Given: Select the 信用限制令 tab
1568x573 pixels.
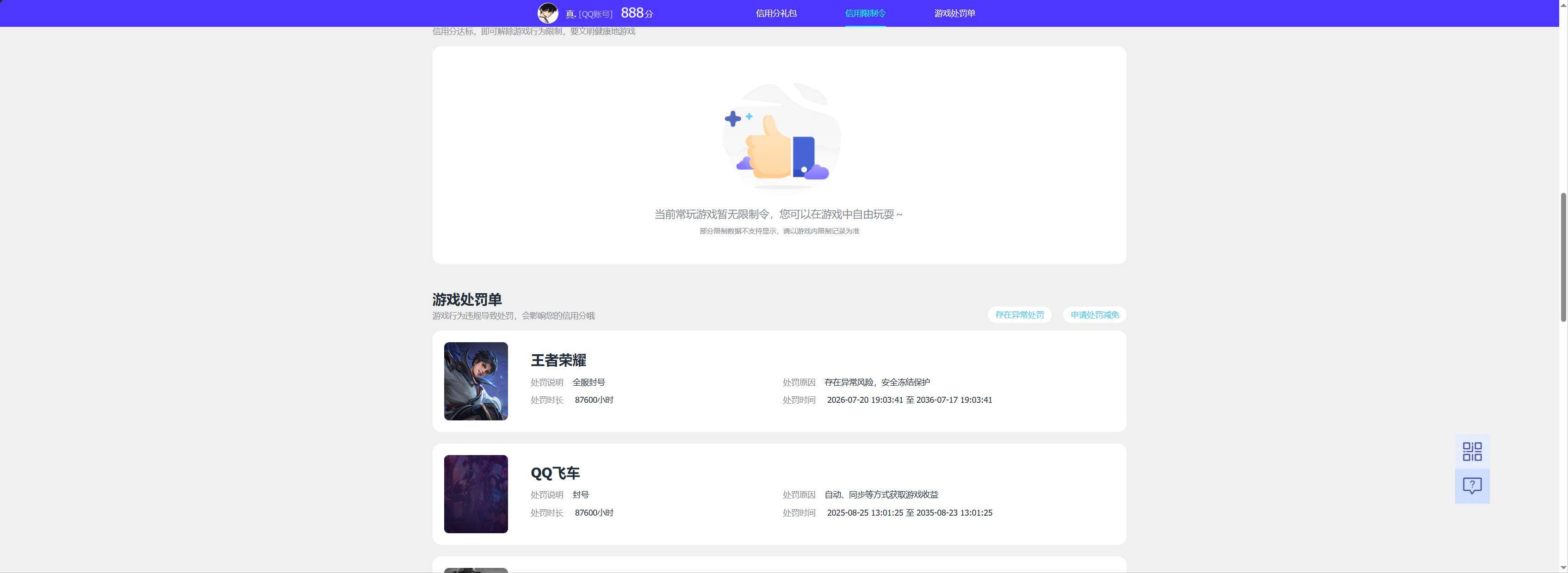Looking at the screenshot, I should (865, 13).
